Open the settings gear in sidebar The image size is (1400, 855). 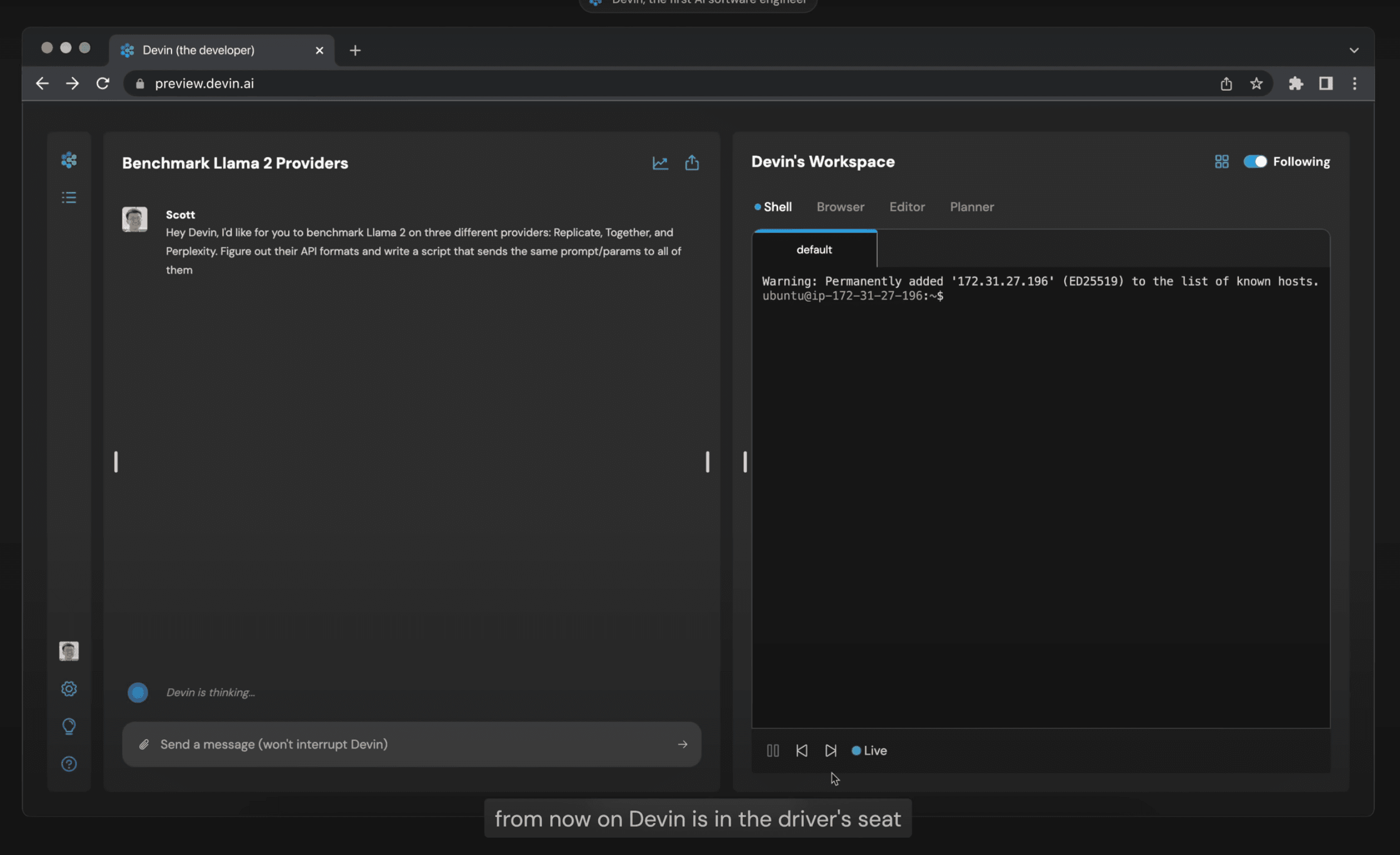[x=68, y=689]
